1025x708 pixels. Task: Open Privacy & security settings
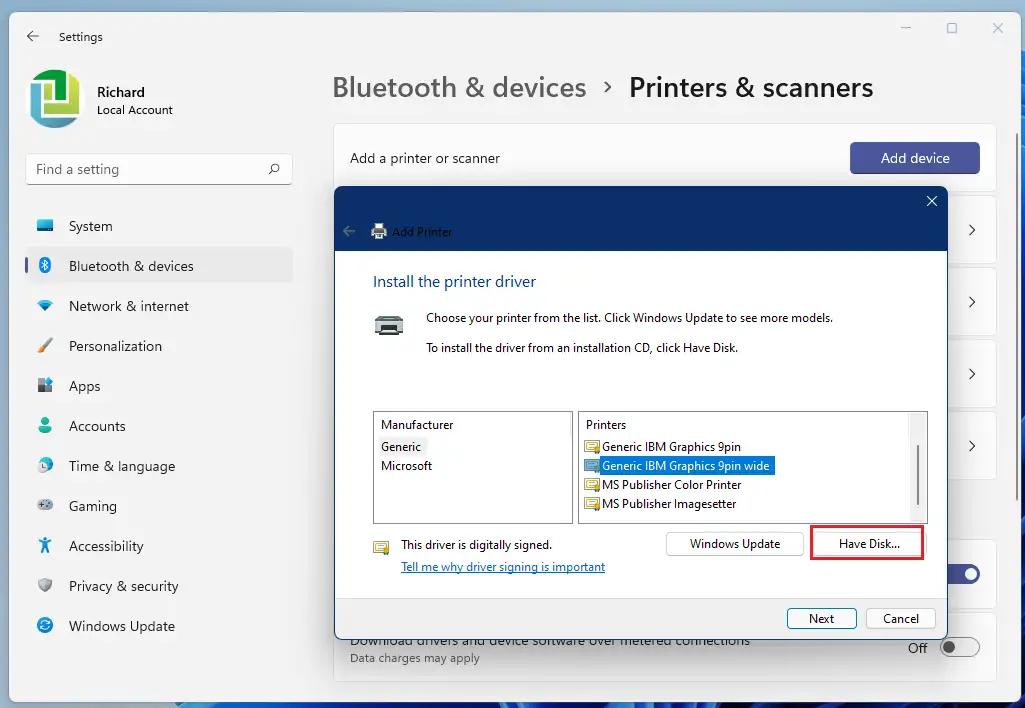[x=159, y=586]
